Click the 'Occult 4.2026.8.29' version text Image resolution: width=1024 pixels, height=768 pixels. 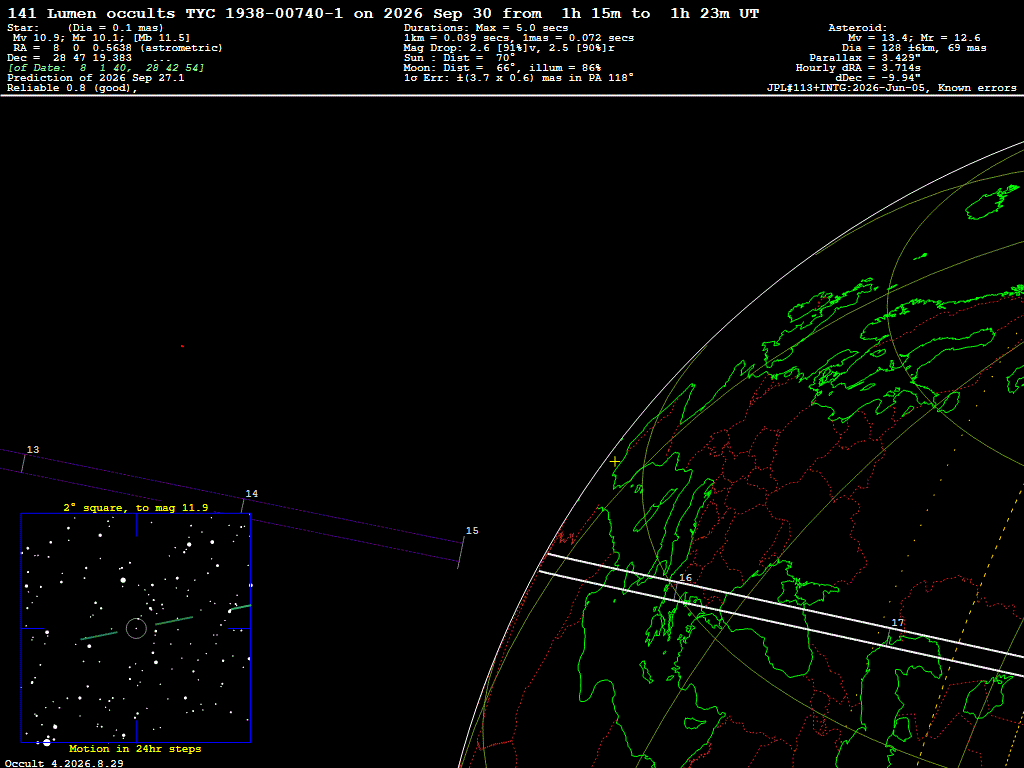[x=65, y=763]
